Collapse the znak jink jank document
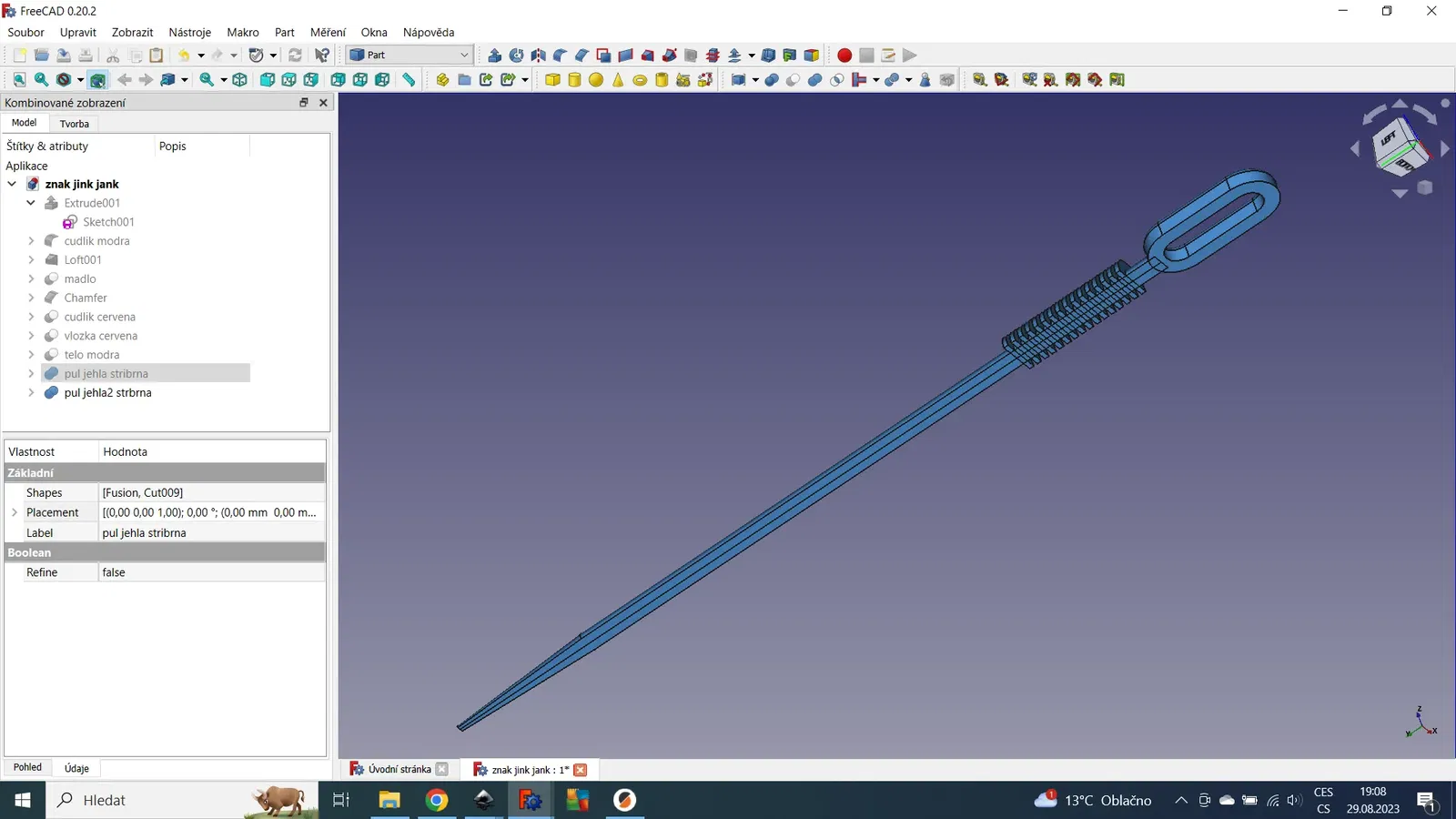The width and height of the screenshot is (1456, 819). (x=12, y=184)
